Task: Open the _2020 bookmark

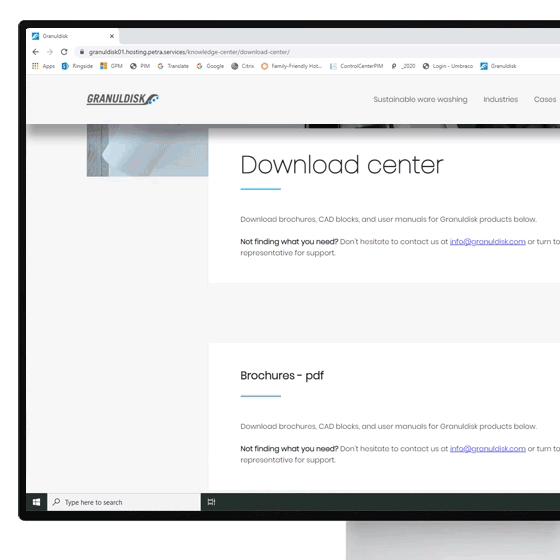Action: [403, 66]
